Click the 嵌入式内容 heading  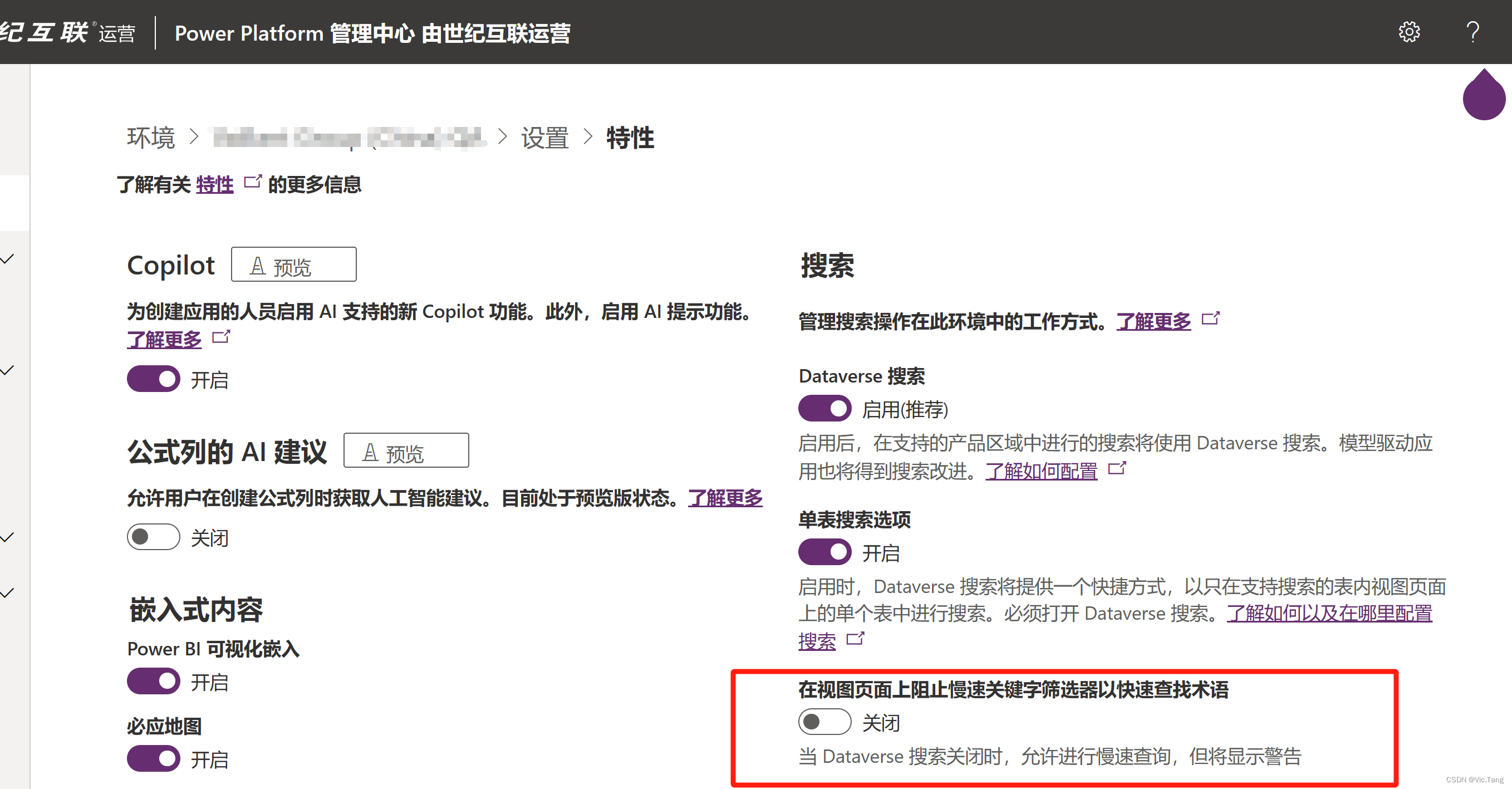pyautogui.click(x=195, y=609)
